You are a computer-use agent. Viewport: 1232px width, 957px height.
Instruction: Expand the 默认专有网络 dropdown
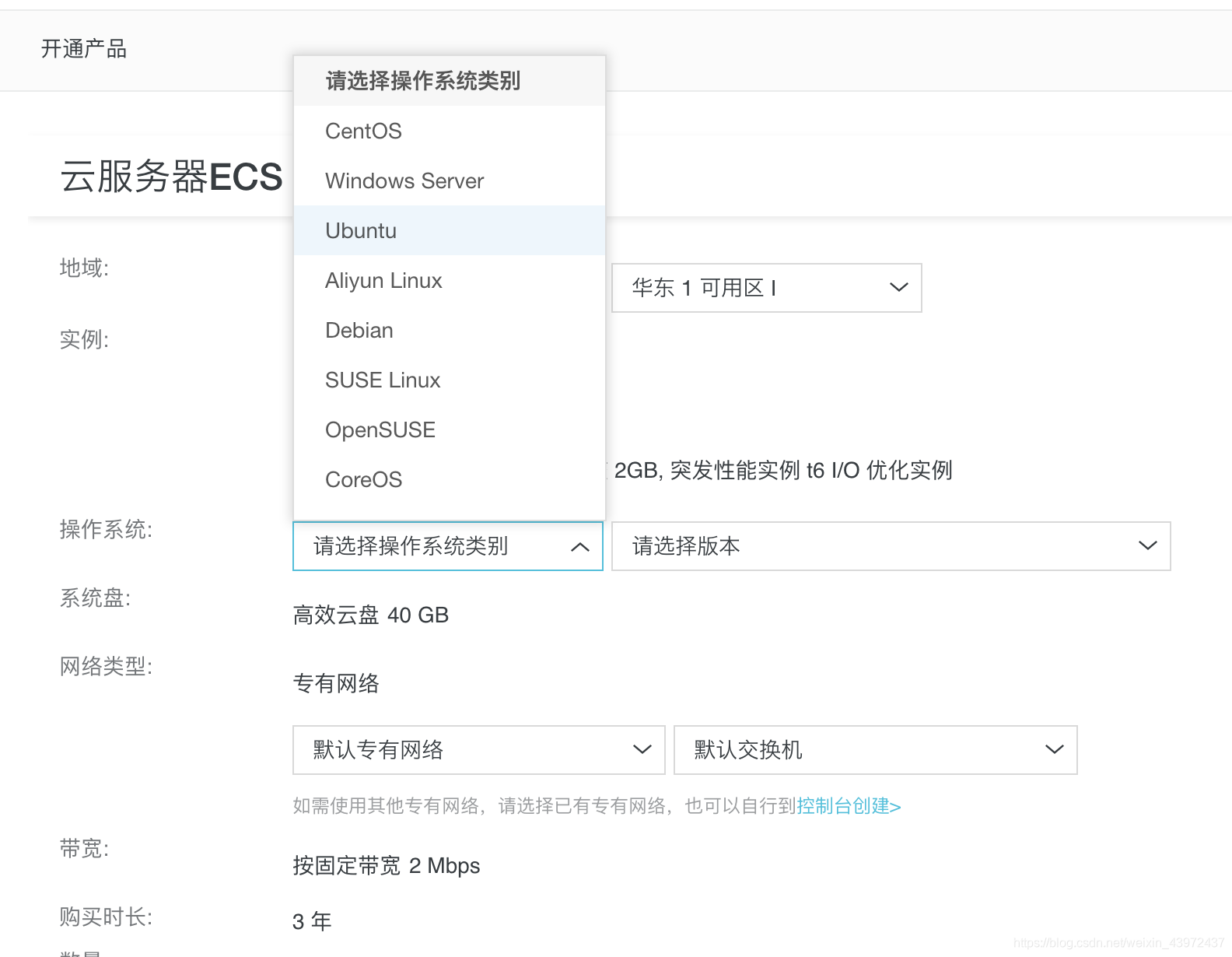click(x=479, y=750)
